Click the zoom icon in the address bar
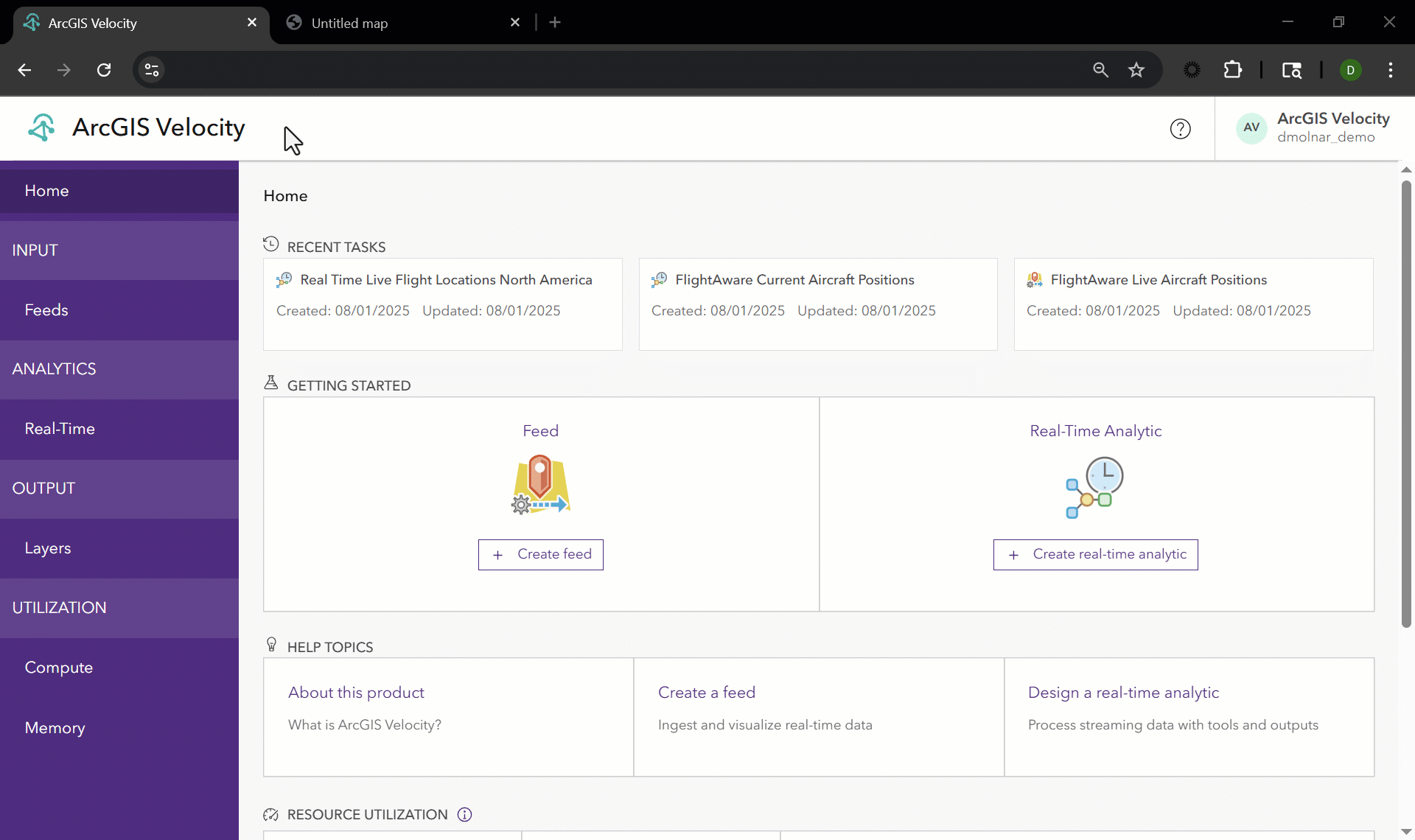1415x840 pixels. 1100,69
